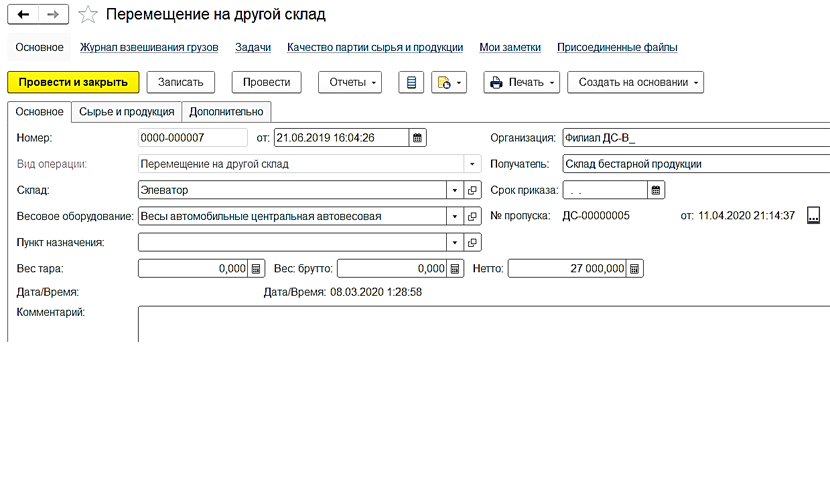Click pass date 11.04.2020 21:14:37
The height and width of the screenshot is (498, 830).
746,215
